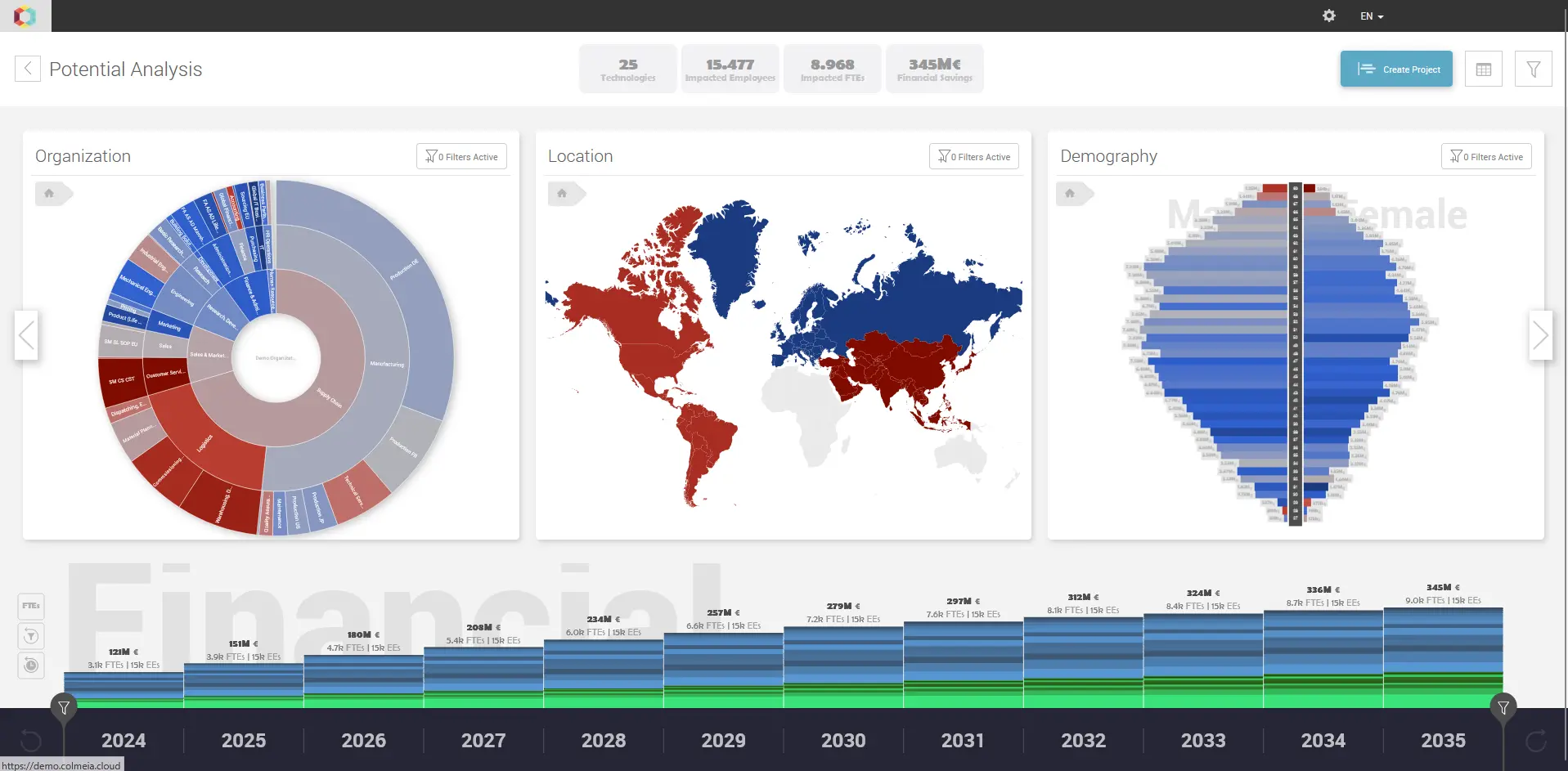
Task: Expand the left chevron to view previous panels
Action: (26, 335)
